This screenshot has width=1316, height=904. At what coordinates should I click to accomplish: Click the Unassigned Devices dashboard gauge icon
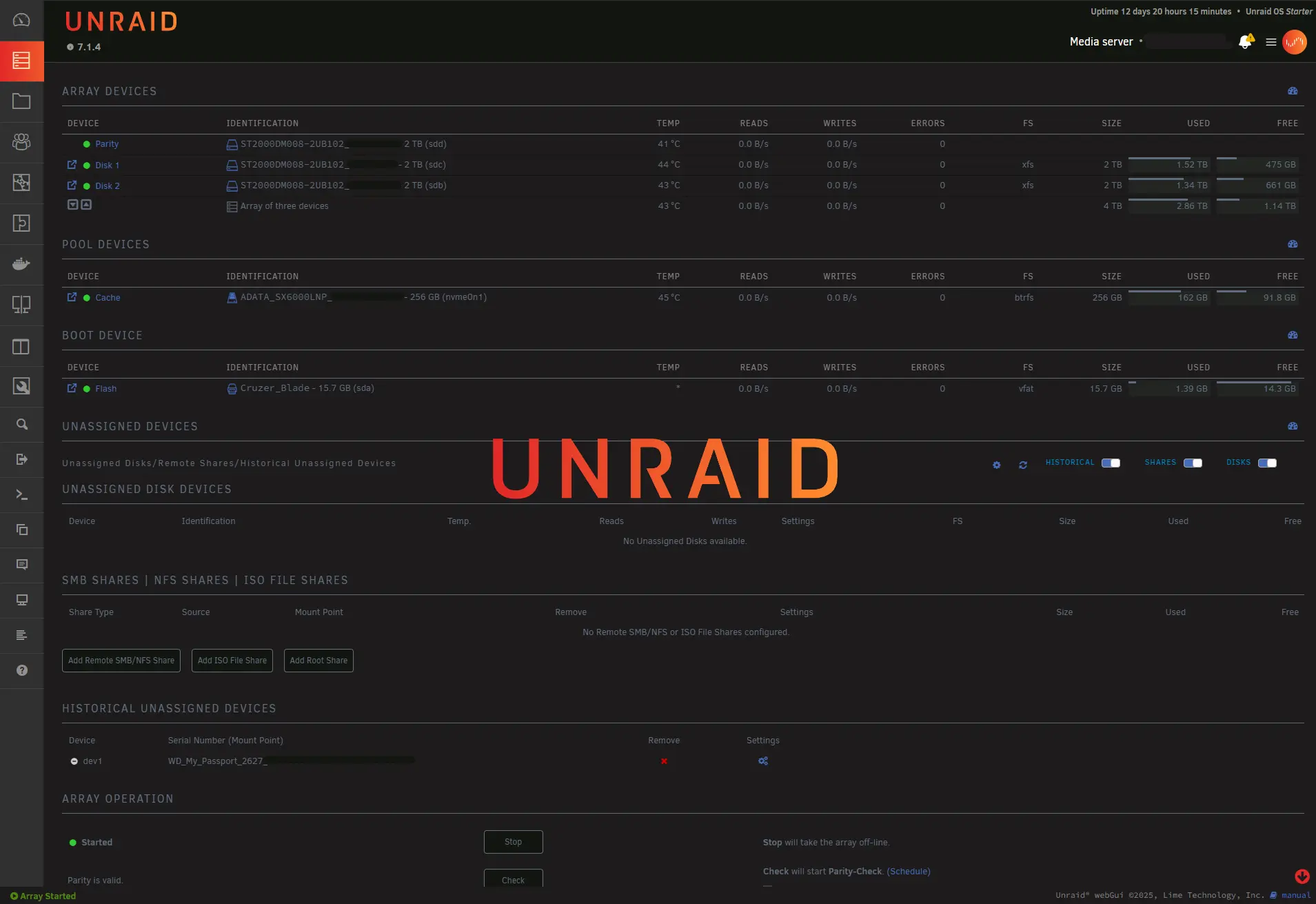[x=1293, y=426]
